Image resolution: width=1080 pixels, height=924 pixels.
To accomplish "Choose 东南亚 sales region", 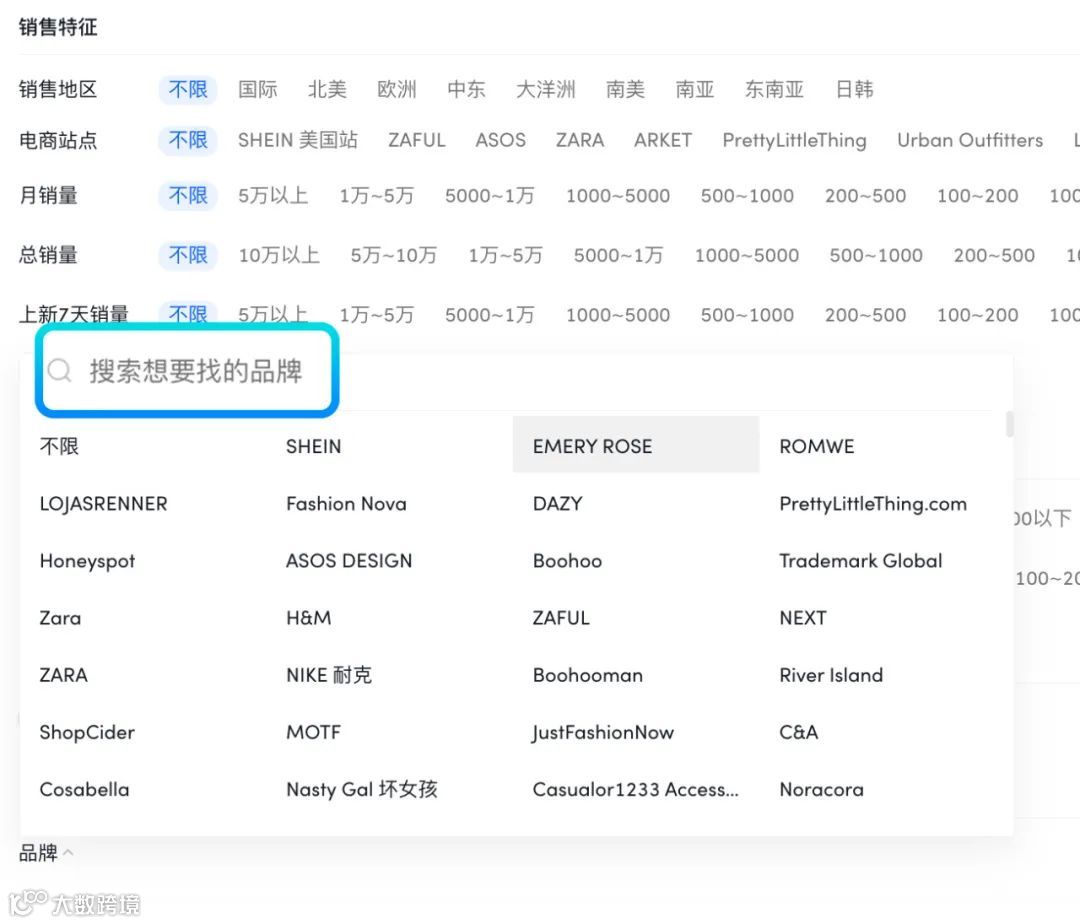I will (774, 90).
